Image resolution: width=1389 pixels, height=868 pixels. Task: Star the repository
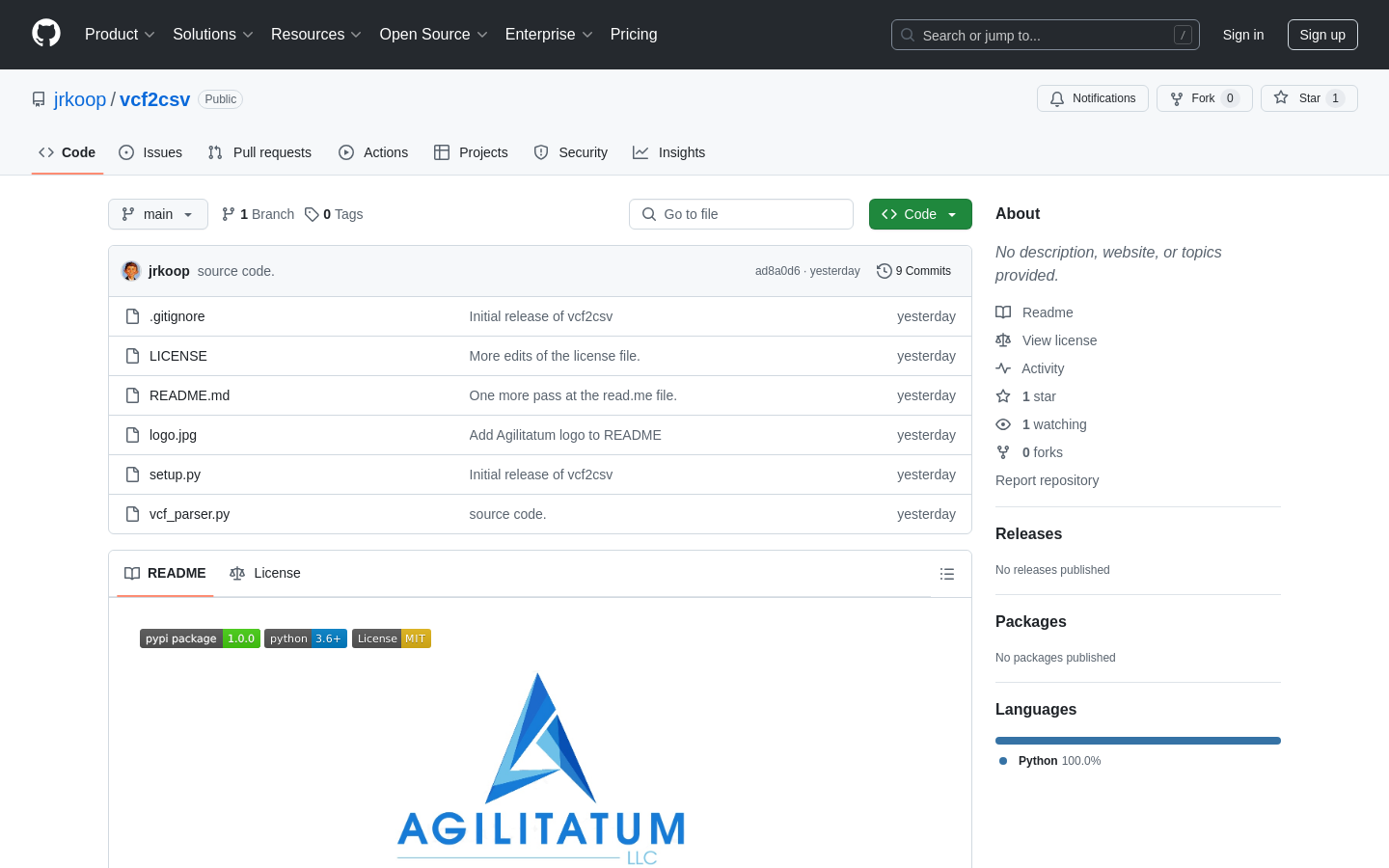(x=1309, y=98)
